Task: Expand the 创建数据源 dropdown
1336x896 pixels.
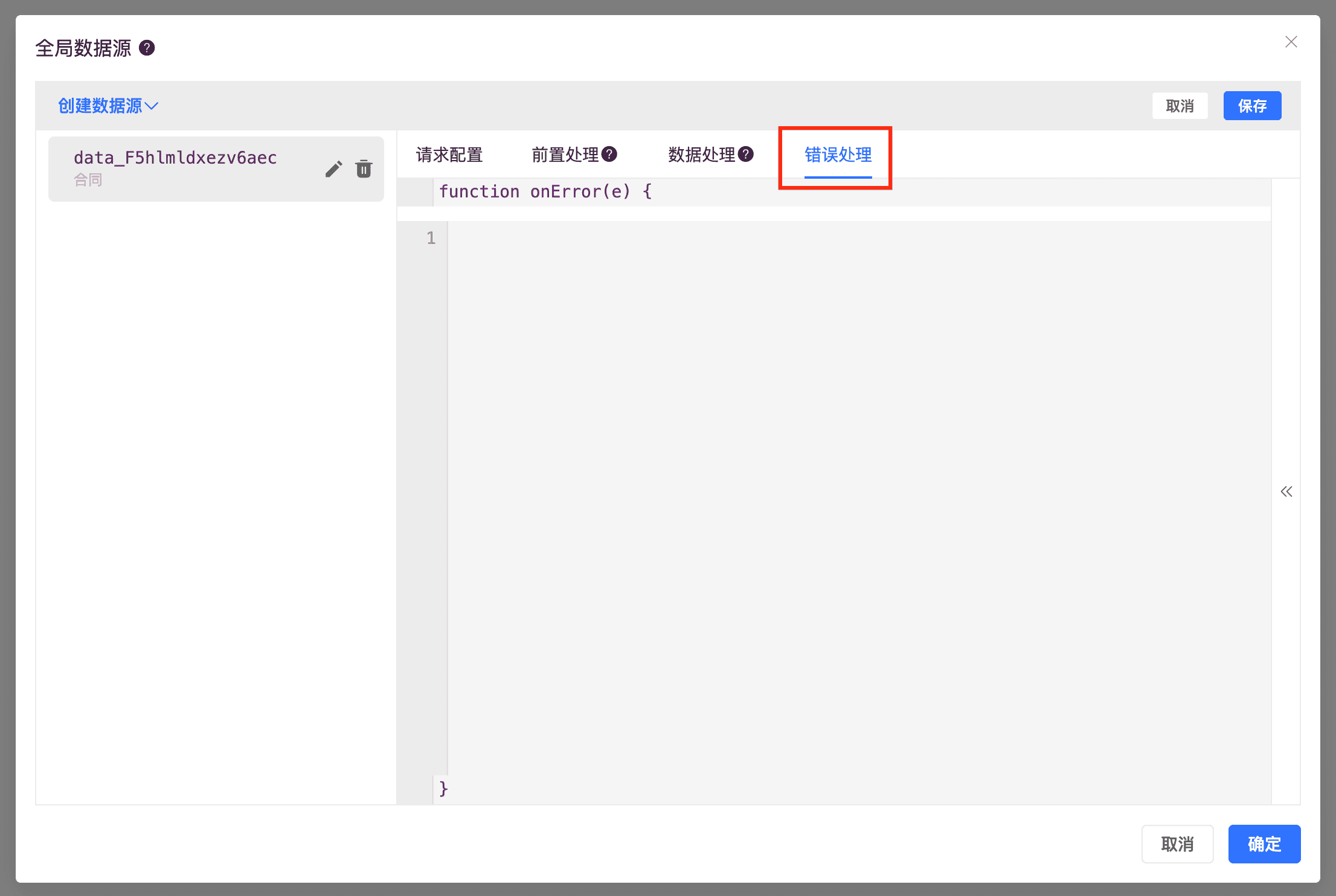Action: (x=100, y=106)
